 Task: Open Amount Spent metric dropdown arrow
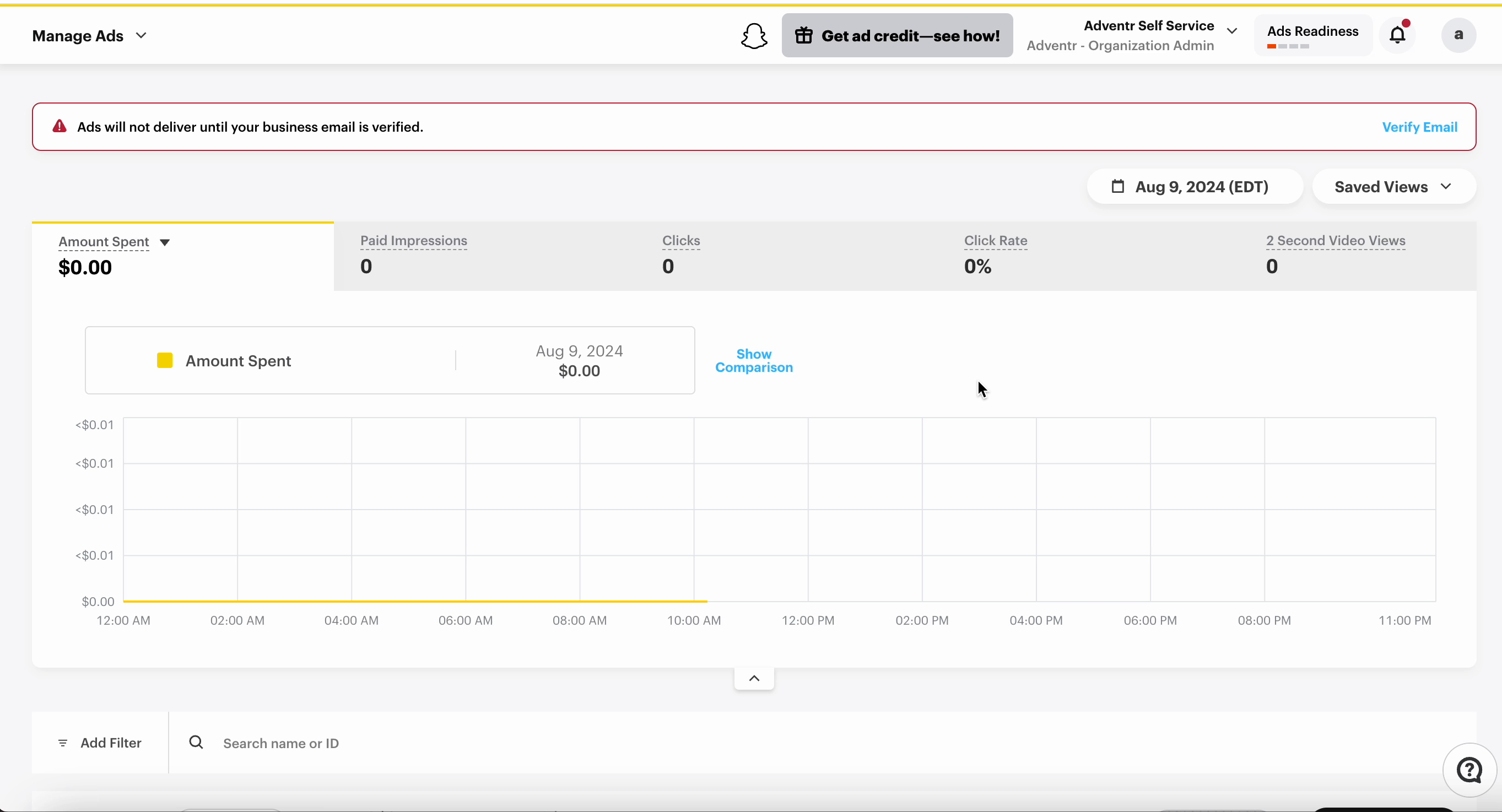(x=165, y=242)
